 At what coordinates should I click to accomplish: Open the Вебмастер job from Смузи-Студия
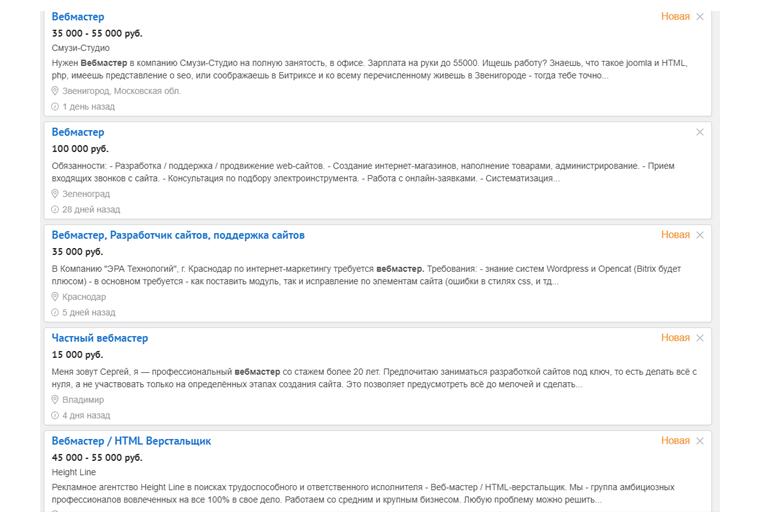point(78,17)
